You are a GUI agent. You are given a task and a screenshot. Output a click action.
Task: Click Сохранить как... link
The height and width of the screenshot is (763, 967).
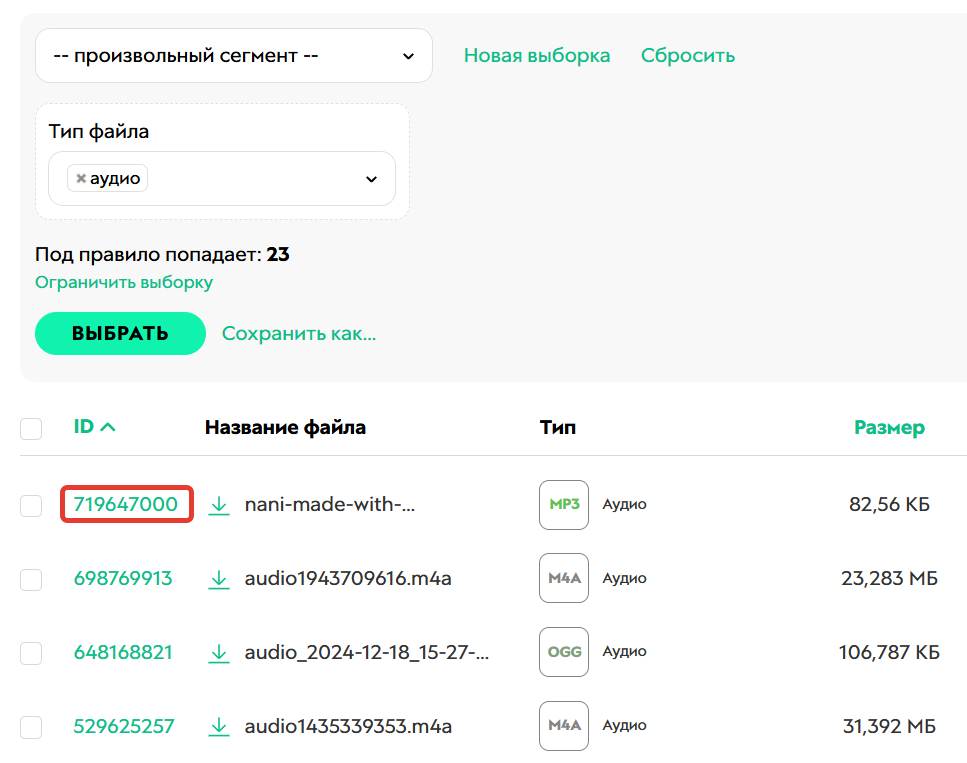[x=298, y=333]
